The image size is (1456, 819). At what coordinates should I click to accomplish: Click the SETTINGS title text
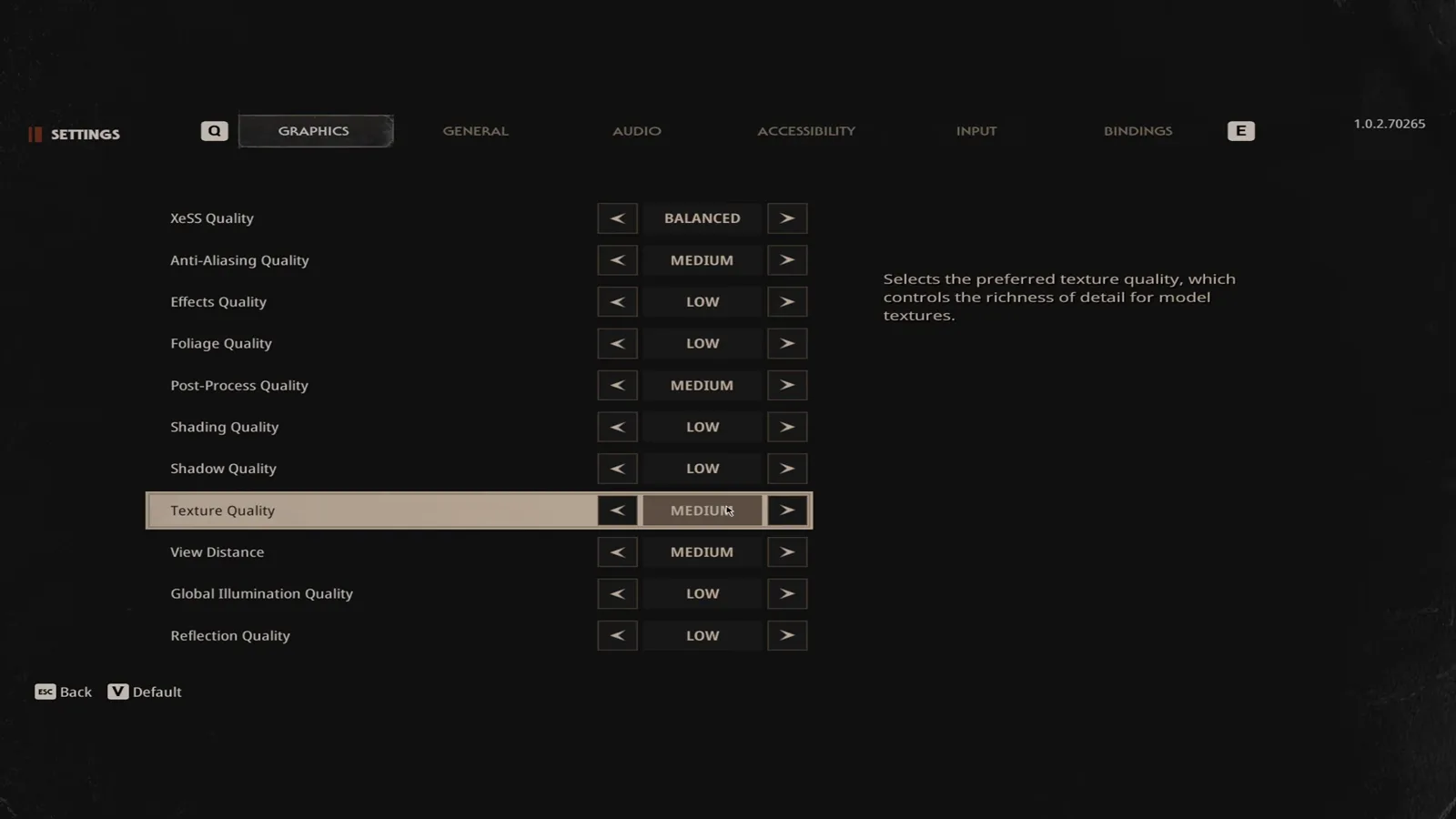(86, 135)
